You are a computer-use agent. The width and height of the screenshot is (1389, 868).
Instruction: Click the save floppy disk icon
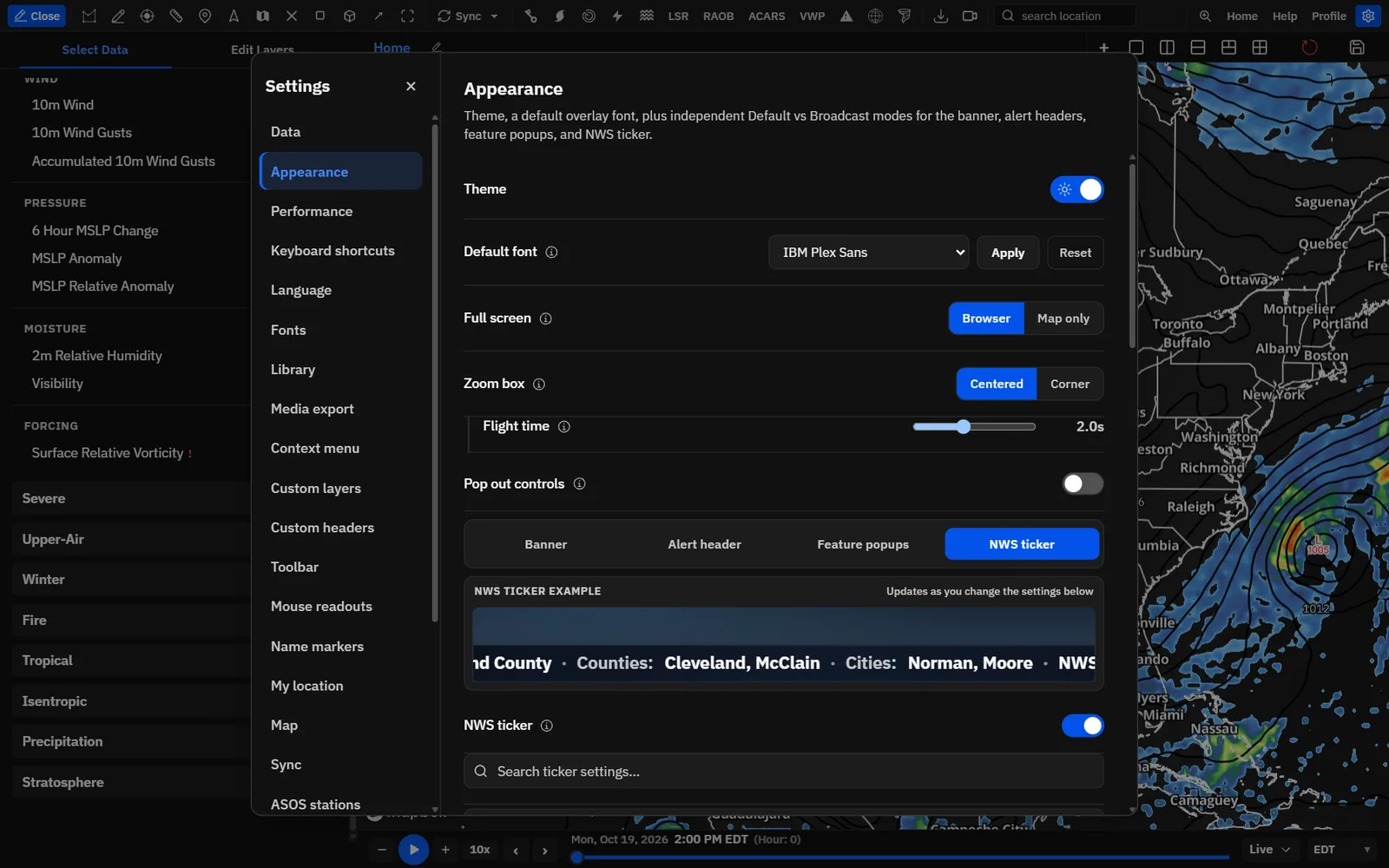click(1357, 48)
